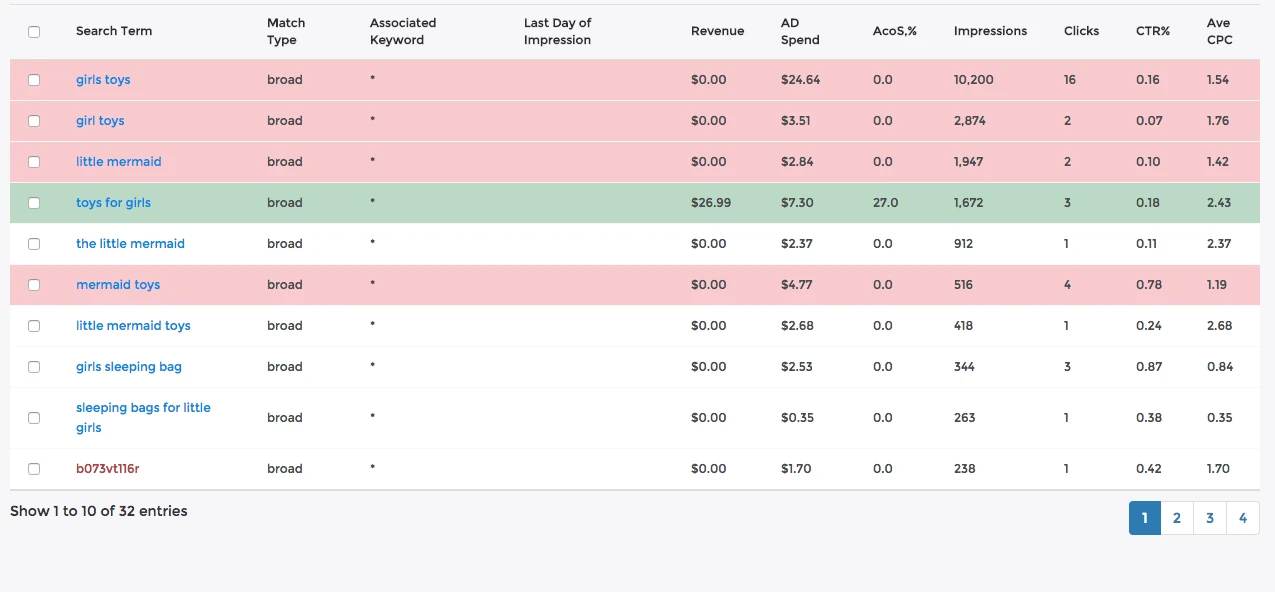Tick the checkbox next to toys for girls
The image size is (1275, 592).
pyautogui.click(x=34, y=203)
